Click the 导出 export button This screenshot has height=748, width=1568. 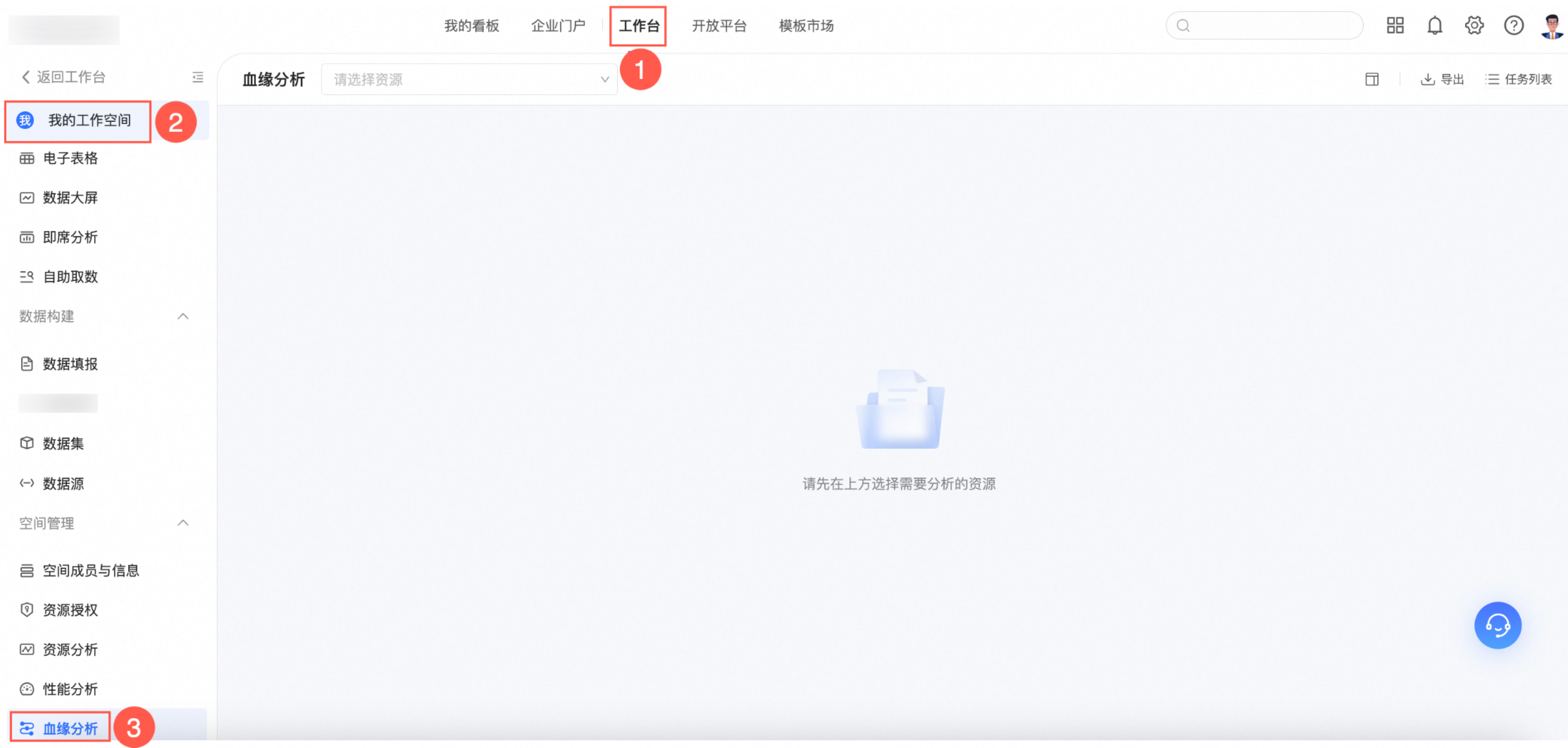(x=1442, y=79)
